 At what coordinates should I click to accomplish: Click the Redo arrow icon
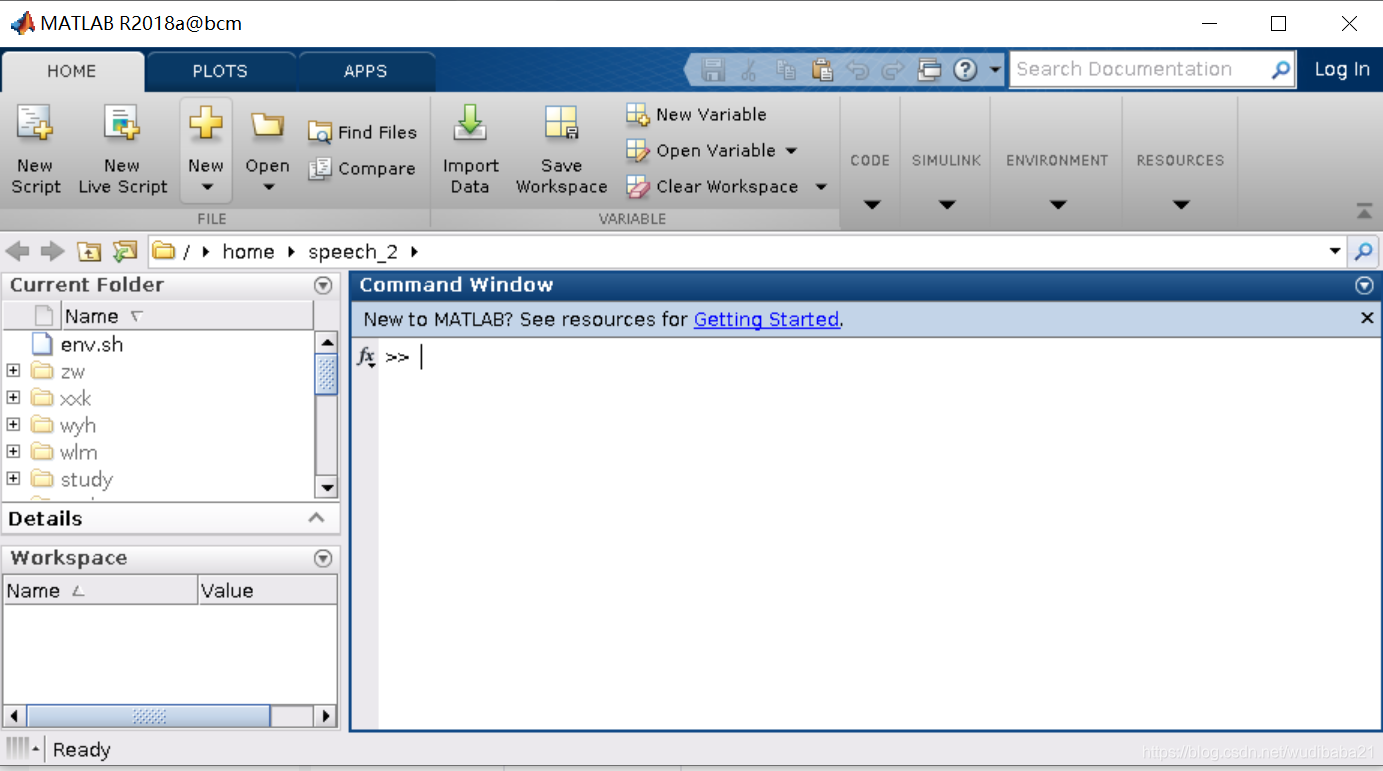(x=892, y=70)
